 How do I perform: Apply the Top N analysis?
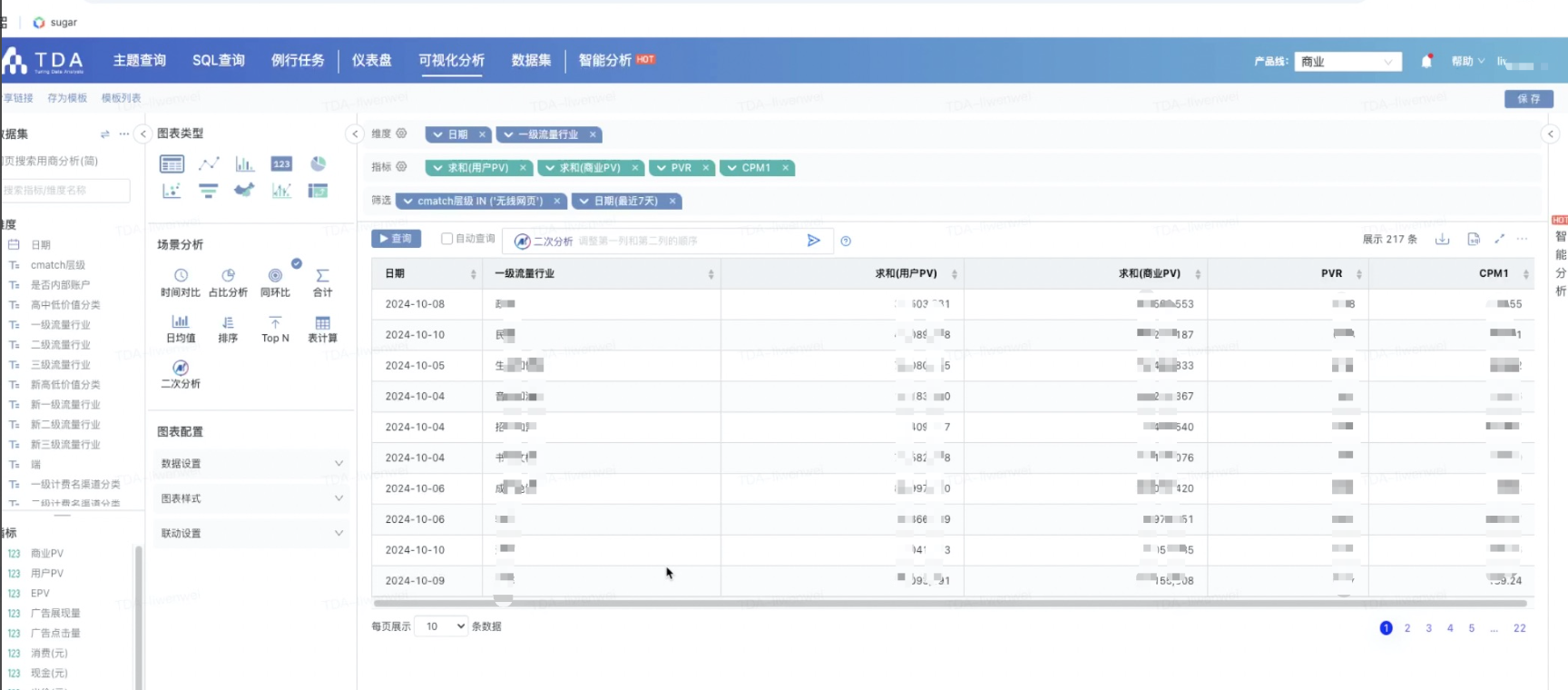click(x=275, y=329)
